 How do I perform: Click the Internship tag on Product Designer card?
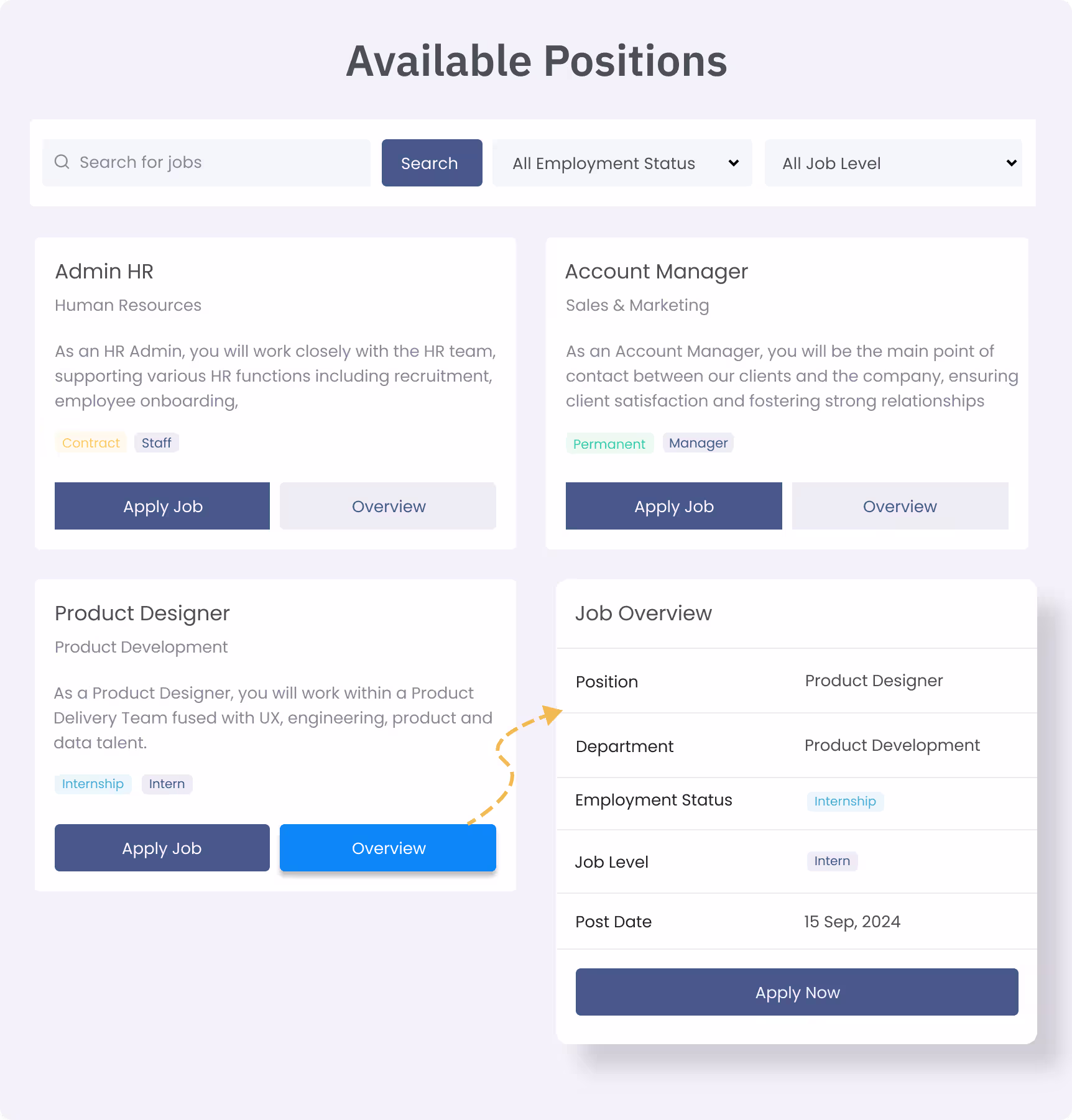tap(93, 784)
